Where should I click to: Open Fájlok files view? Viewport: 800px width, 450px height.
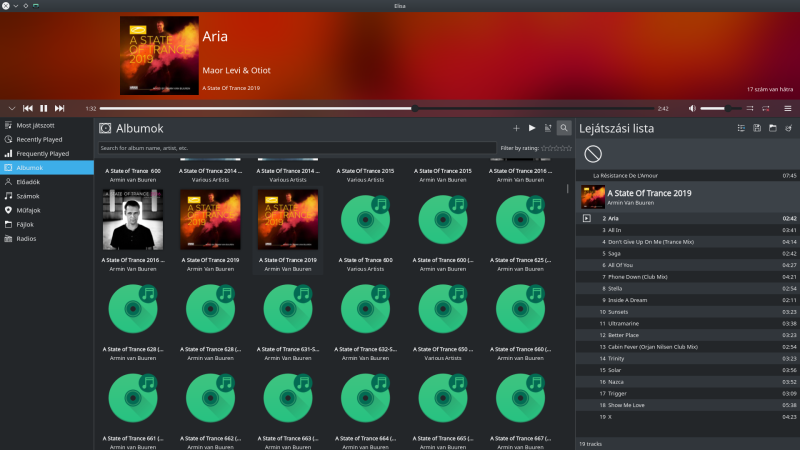(47, 224)
